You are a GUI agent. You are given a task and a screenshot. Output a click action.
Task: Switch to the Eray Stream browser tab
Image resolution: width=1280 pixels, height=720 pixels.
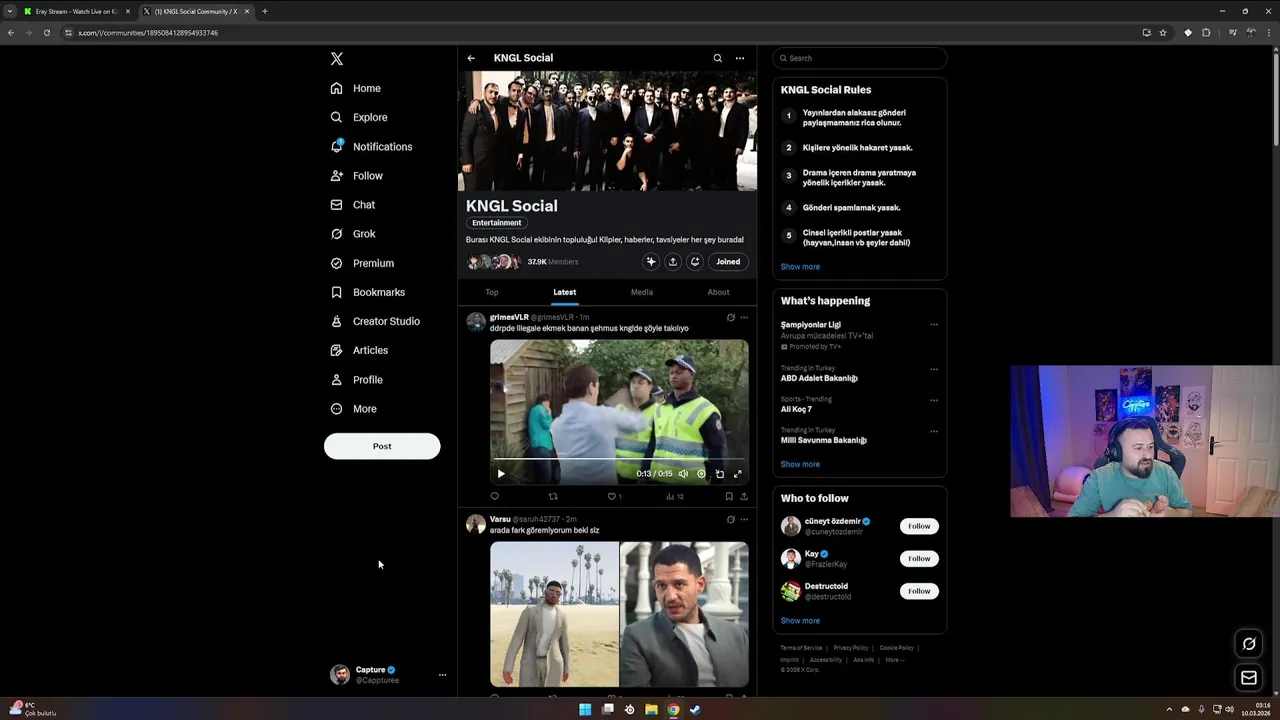pyautogui.click(x=75, y=11)
